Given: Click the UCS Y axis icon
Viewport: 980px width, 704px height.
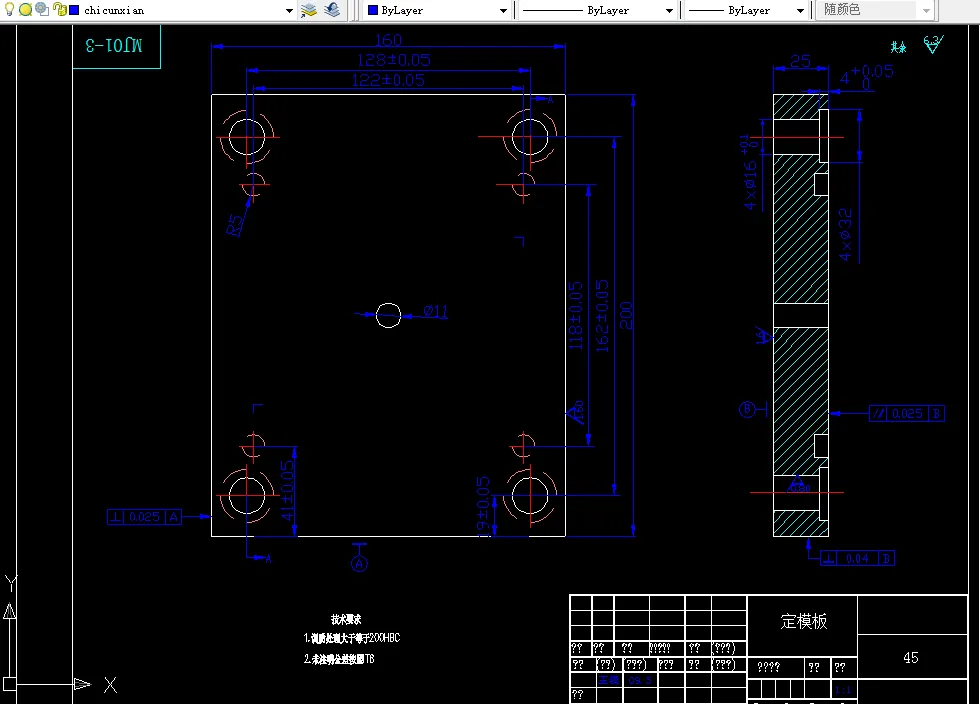Looking at the screenshot, I should 11,583.
